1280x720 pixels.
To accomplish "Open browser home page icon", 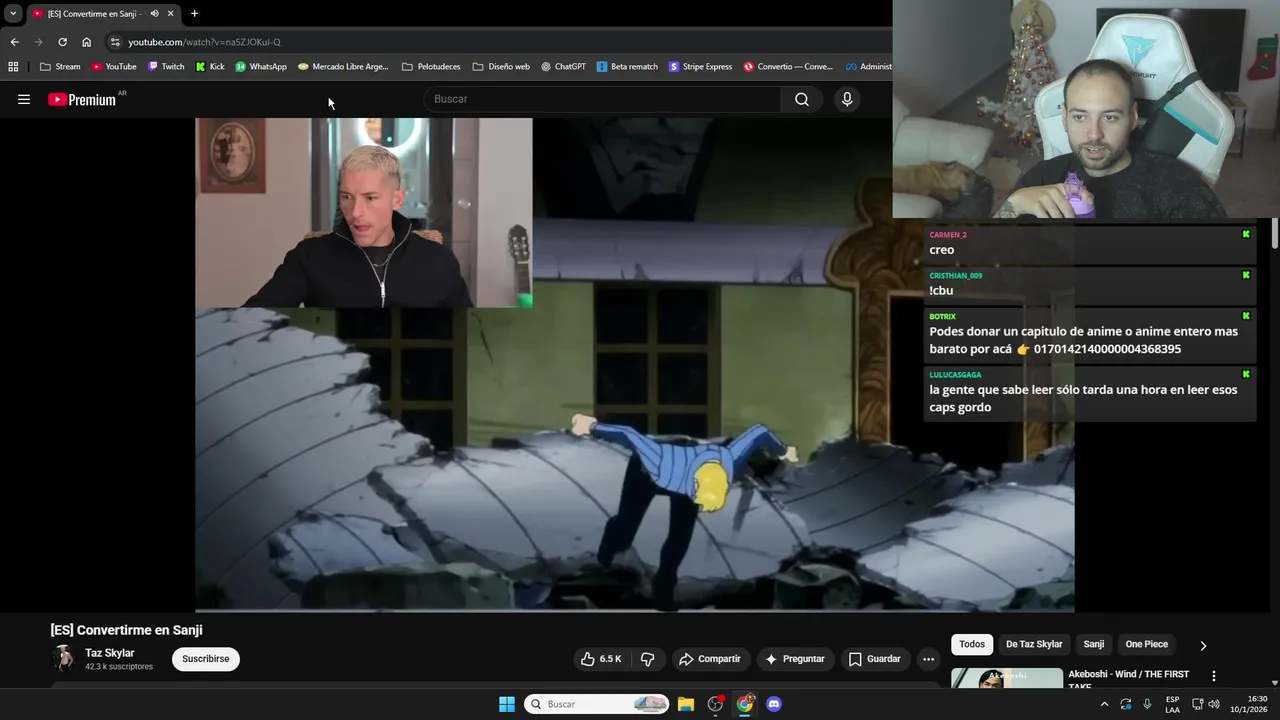I will click(x=87, y=42).
